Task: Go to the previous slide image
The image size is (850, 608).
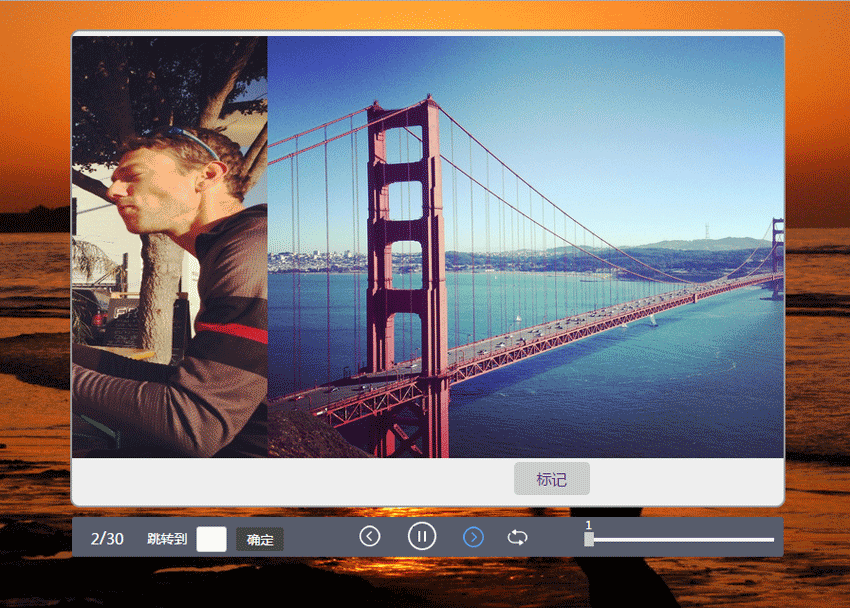Action: (370, 537)
